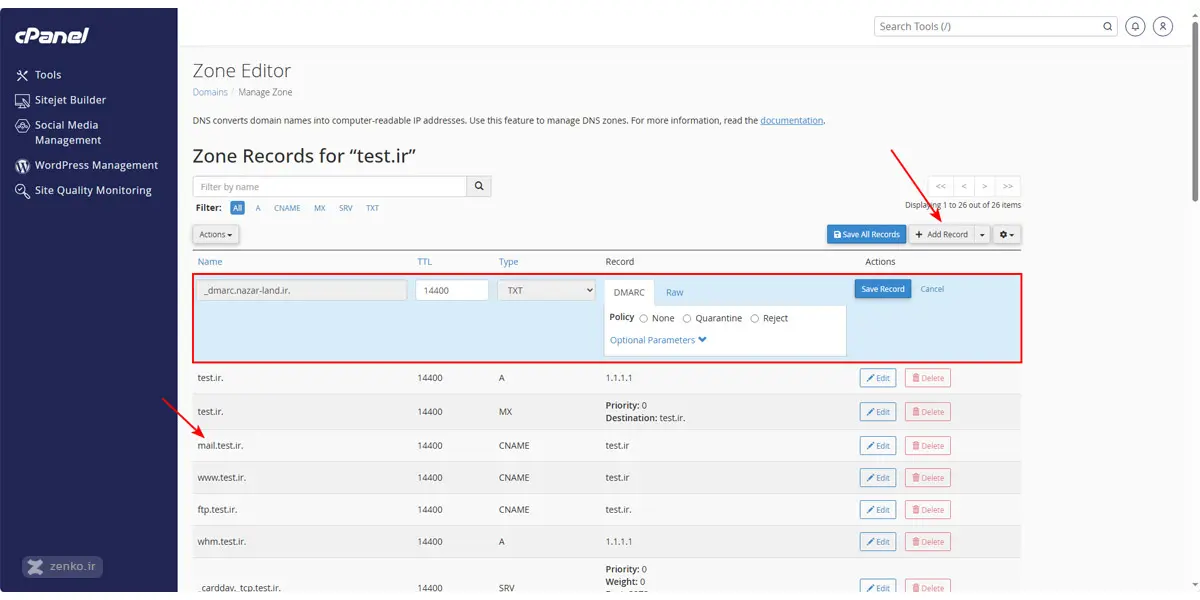This screenshot has width=1200, height=600.
Task: Delete the test.ir. A record
Action: pos(928,378)
